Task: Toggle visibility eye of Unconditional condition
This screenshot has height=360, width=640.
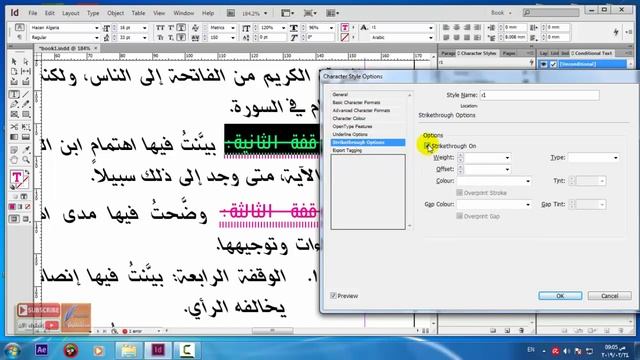Action: pos(543,64)
